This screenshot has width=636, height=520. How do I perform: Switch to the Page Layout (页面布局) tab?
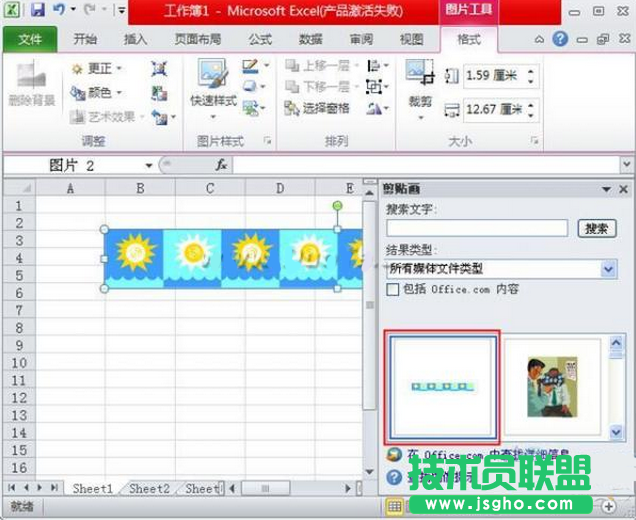tap(198, 39)
